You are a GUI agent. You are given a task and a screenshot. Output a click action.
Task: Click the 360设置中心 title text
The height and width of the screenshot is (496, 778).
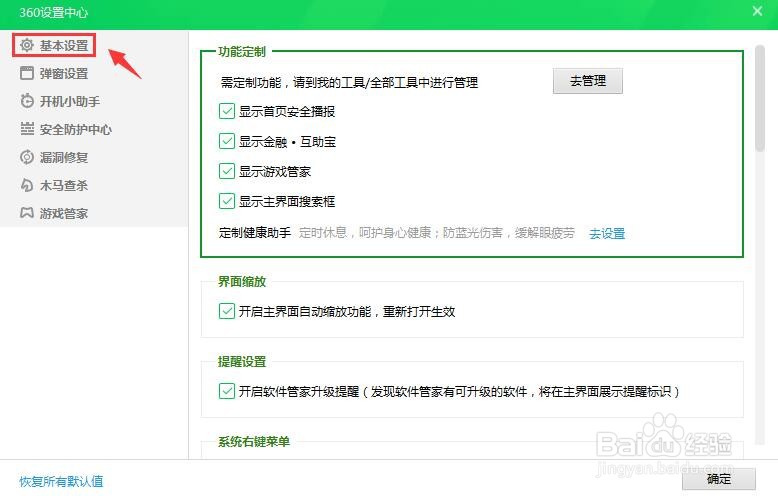[x=54, y=12]
